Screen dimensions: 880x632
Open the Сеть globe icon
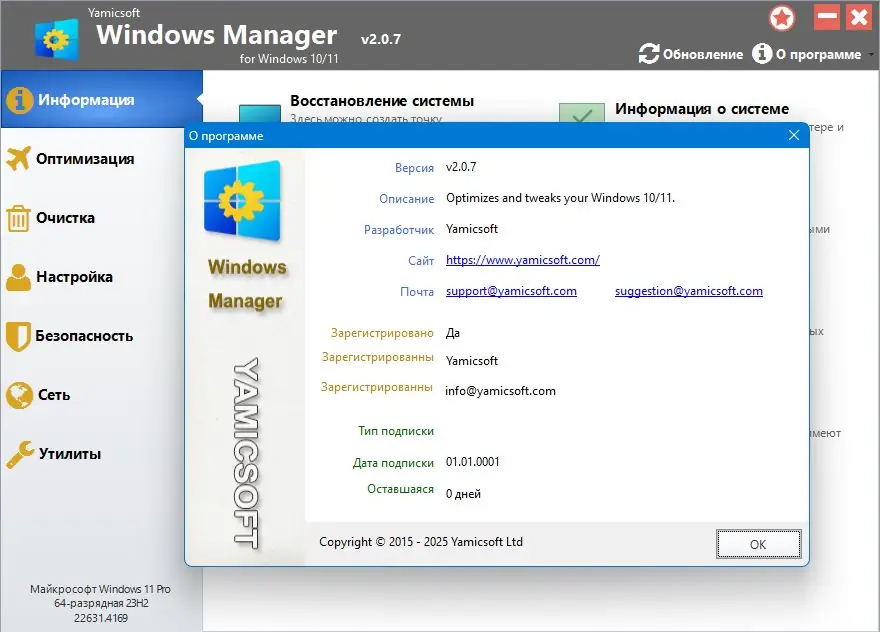[19, 395]
